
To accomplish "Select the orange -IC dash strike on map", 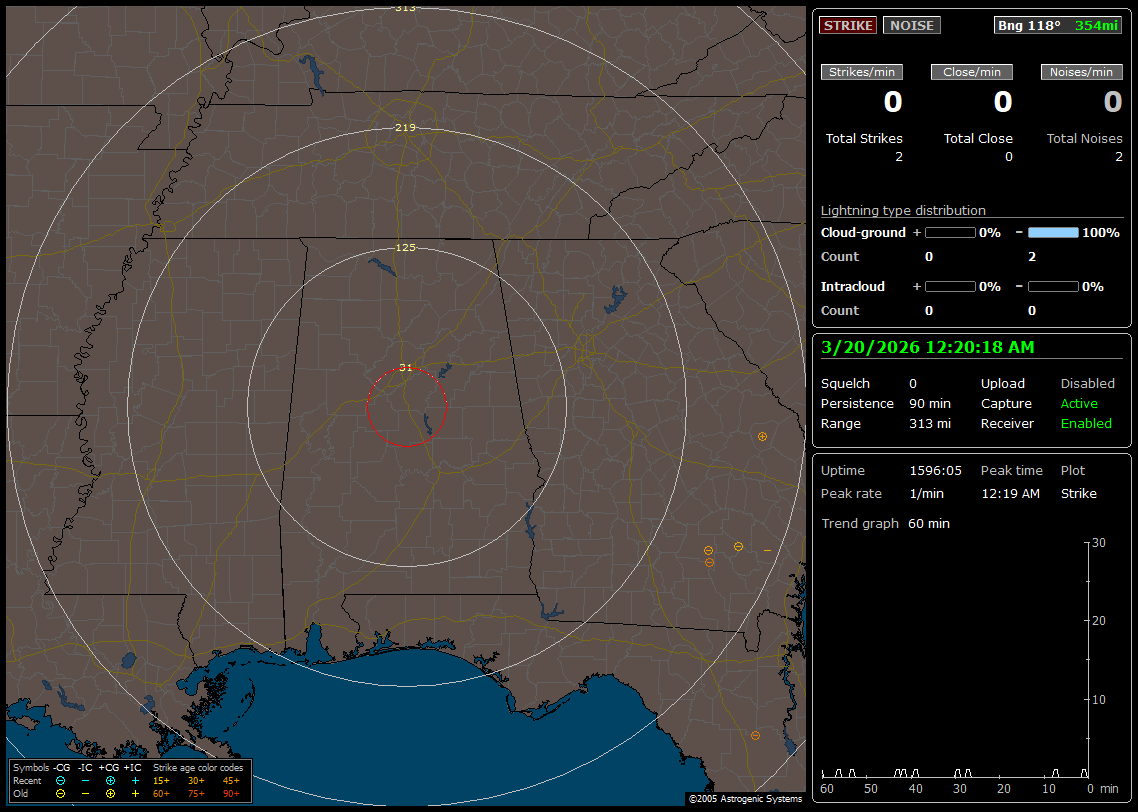I will pyautogui.click(x=767, y=550).
